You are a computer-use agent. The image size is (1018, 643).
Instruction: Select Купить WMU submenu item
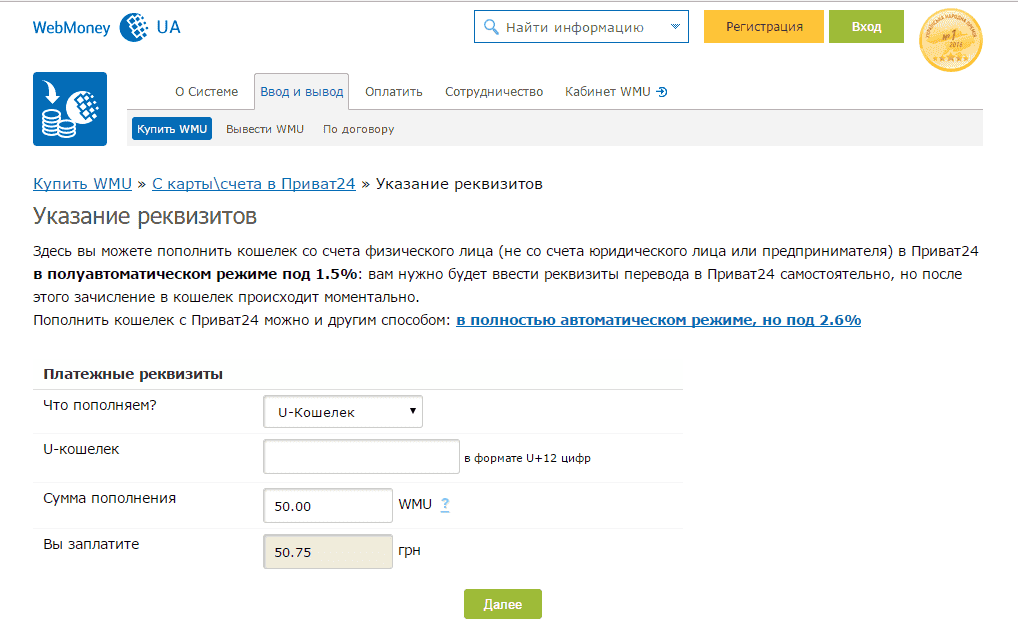point(172,129)
